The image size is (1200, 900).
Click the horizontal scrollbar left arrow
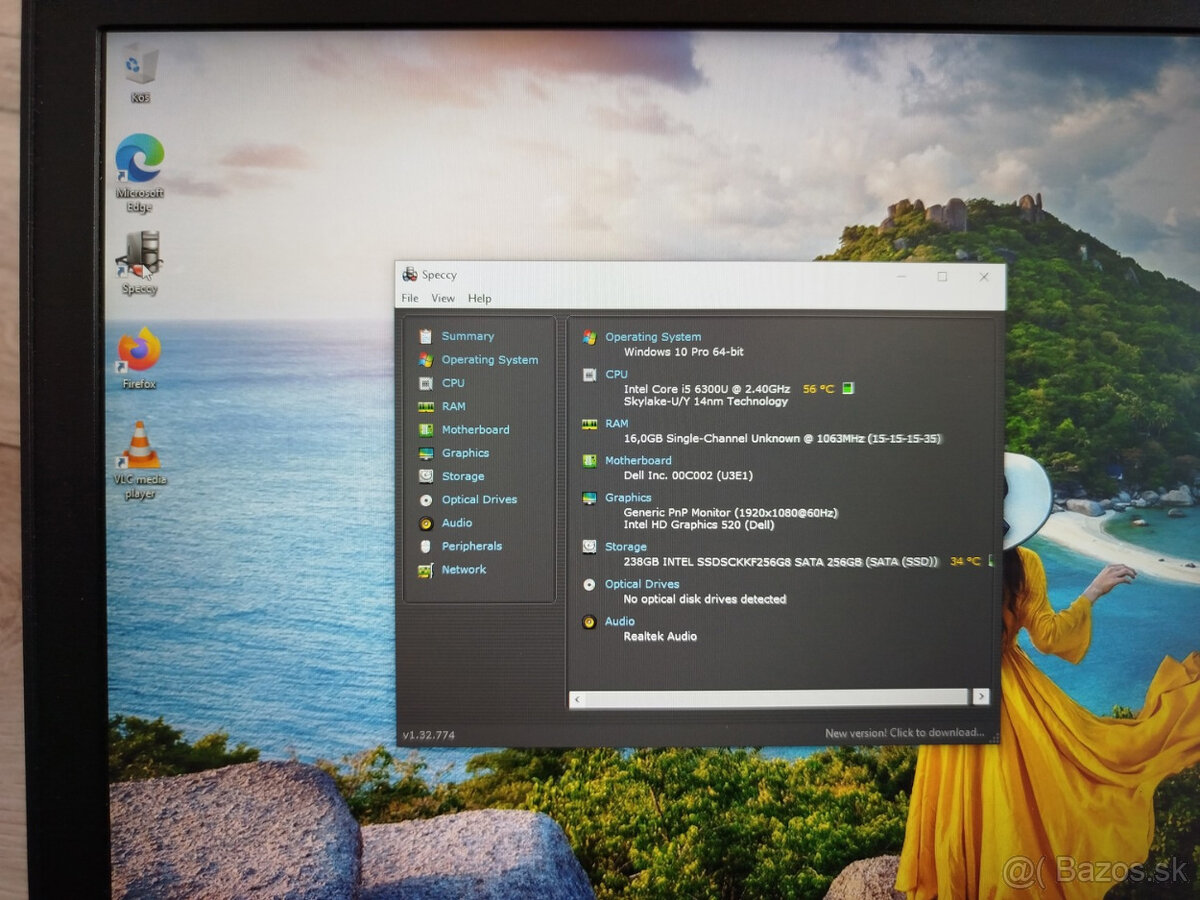tap(577, 697)
